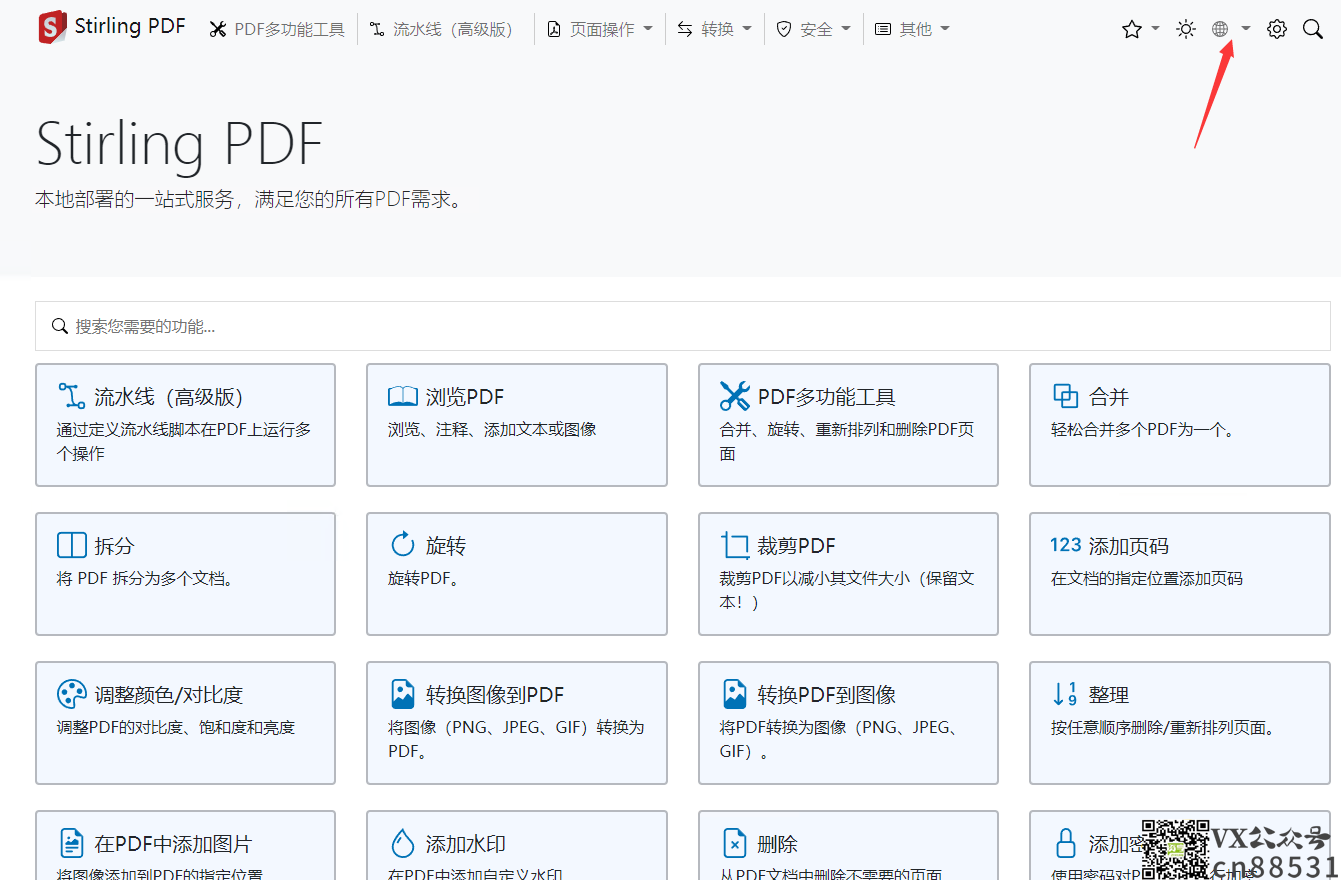Click the Stirling PDF brand name in navbar
This screenshot has height=880, width=1341.
point(130,27)
